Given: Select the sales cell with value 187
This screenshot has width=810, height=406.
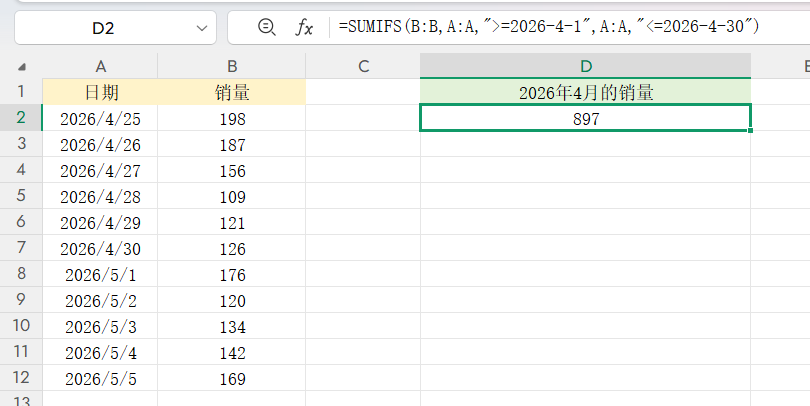Looking at the screenshot, I should point(232,144).
